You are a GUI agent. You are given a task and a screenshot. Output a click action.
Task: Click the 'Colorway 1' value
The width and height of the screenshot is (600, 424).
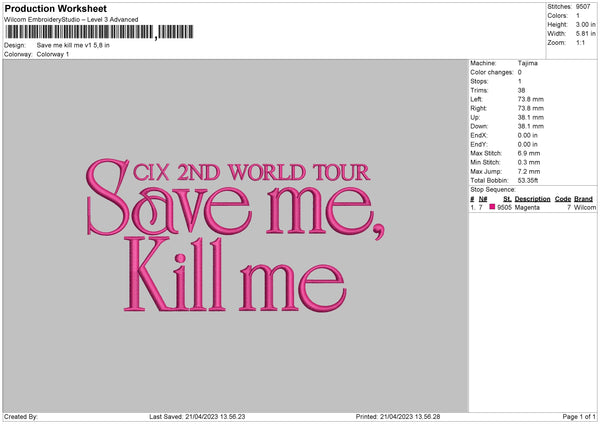click(53, 54)
